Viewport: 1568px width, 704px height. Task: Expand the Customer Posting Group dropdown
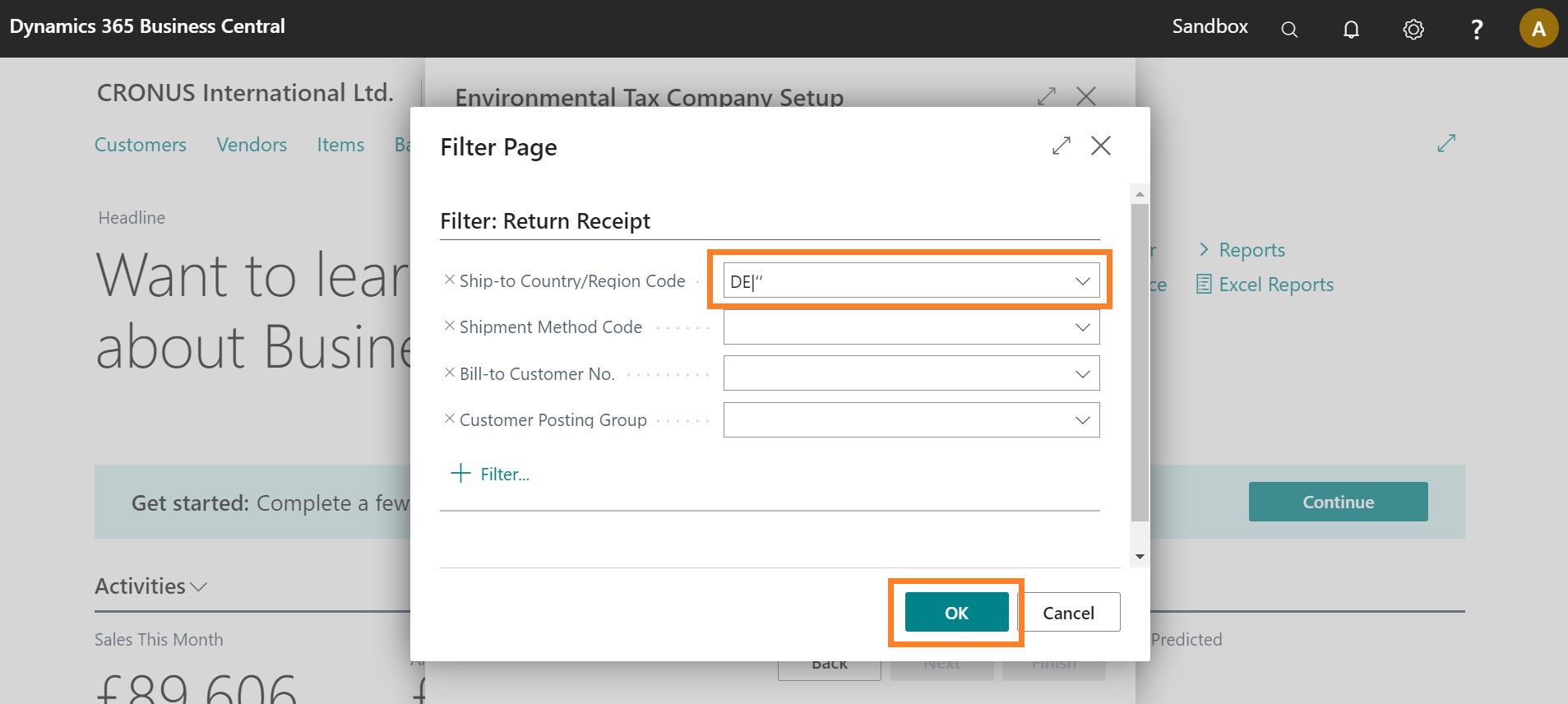coord(1082,420)
